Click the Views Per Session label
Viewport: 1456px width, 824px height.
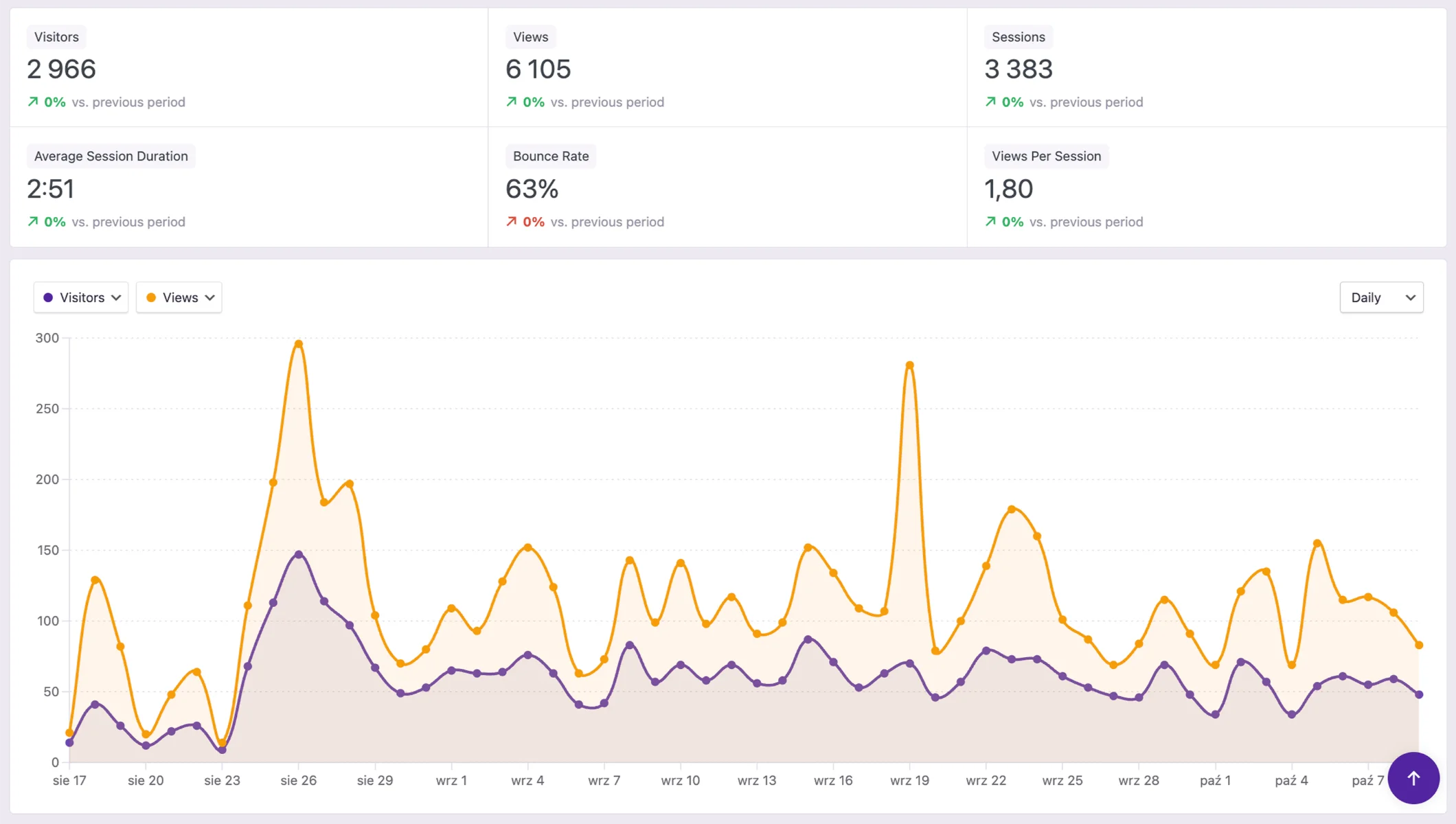coord(1045,156)
